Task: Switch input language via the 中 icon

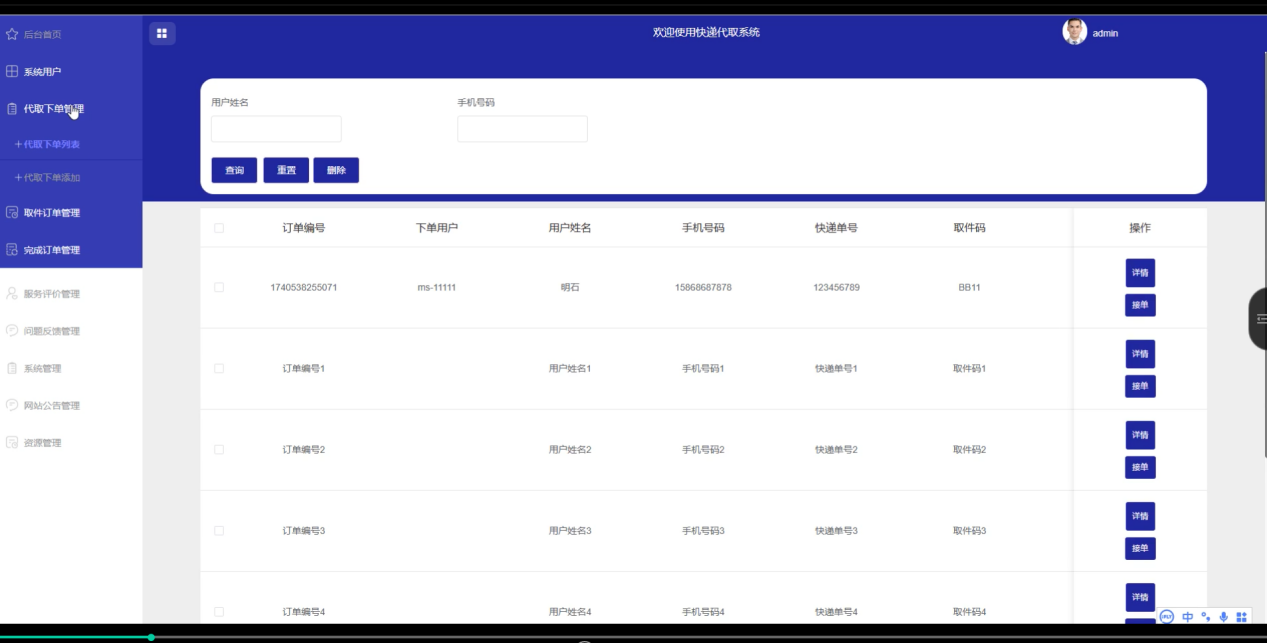Action: pyautogui.click(x=1188, y=617)
